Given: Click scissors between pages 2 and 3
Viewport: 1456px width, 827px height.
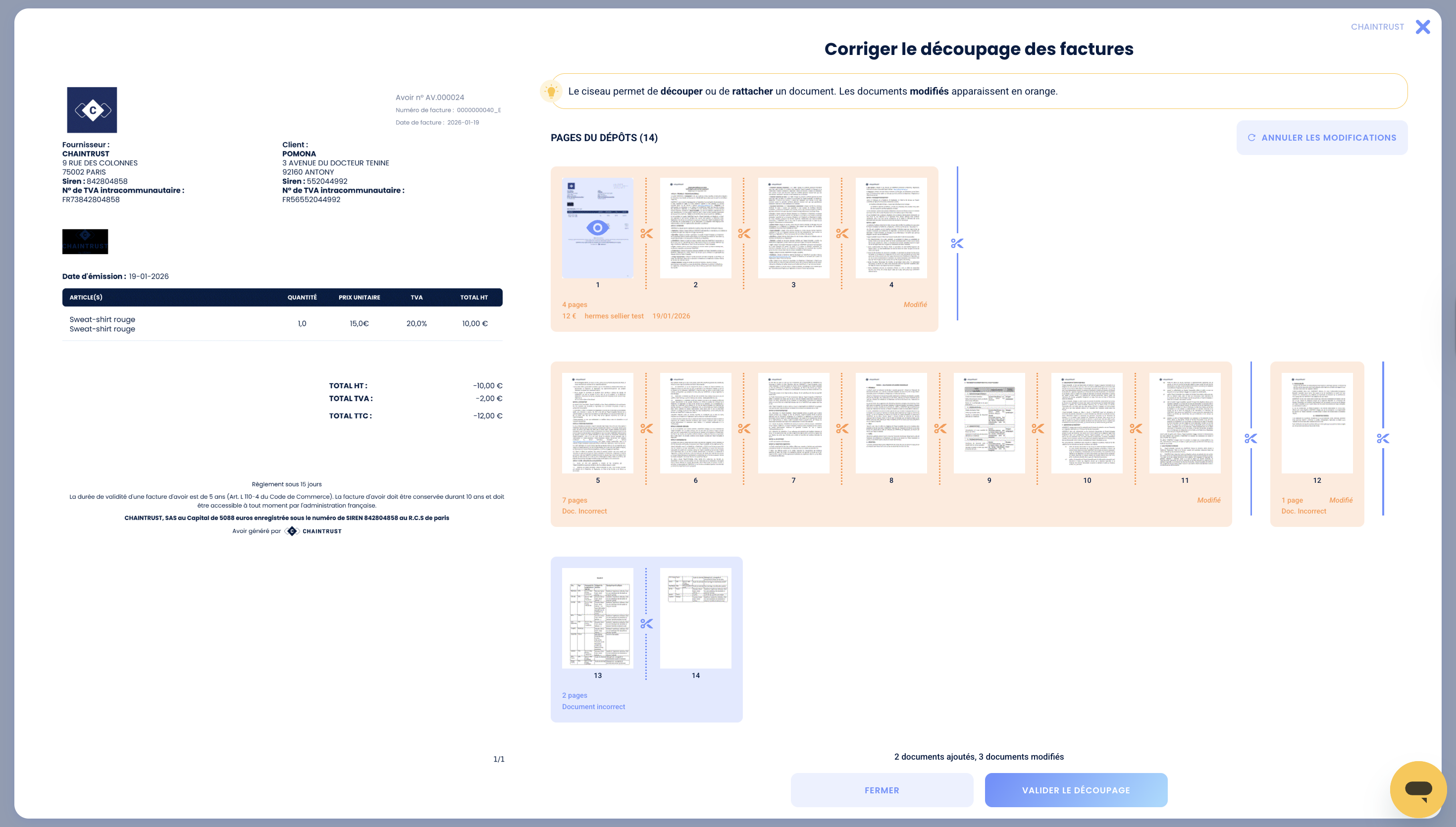Looking at the screenshot, I should (x=744, y=233).
